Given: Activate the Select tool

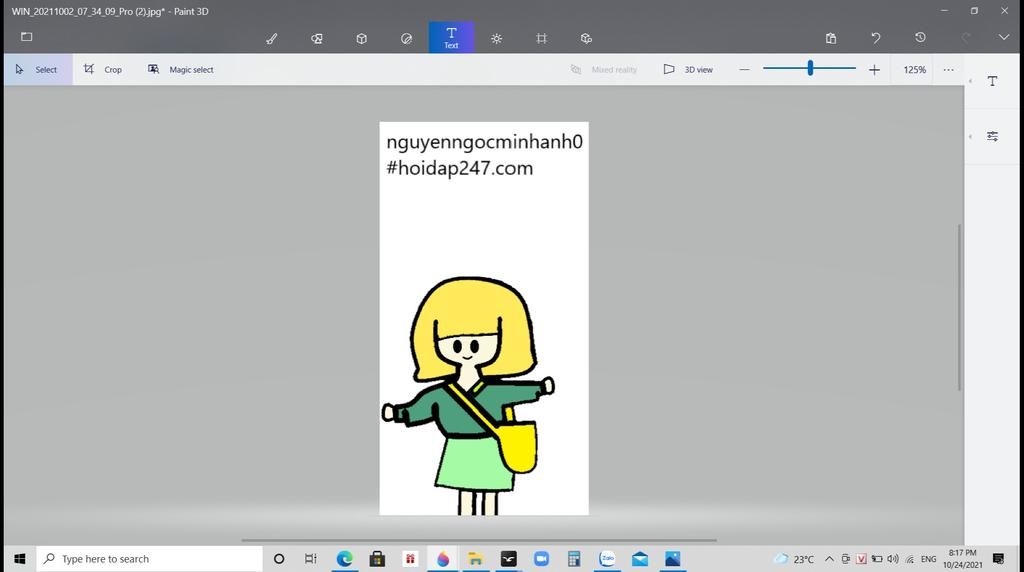Looking at the screenshot, I should 38,69.
